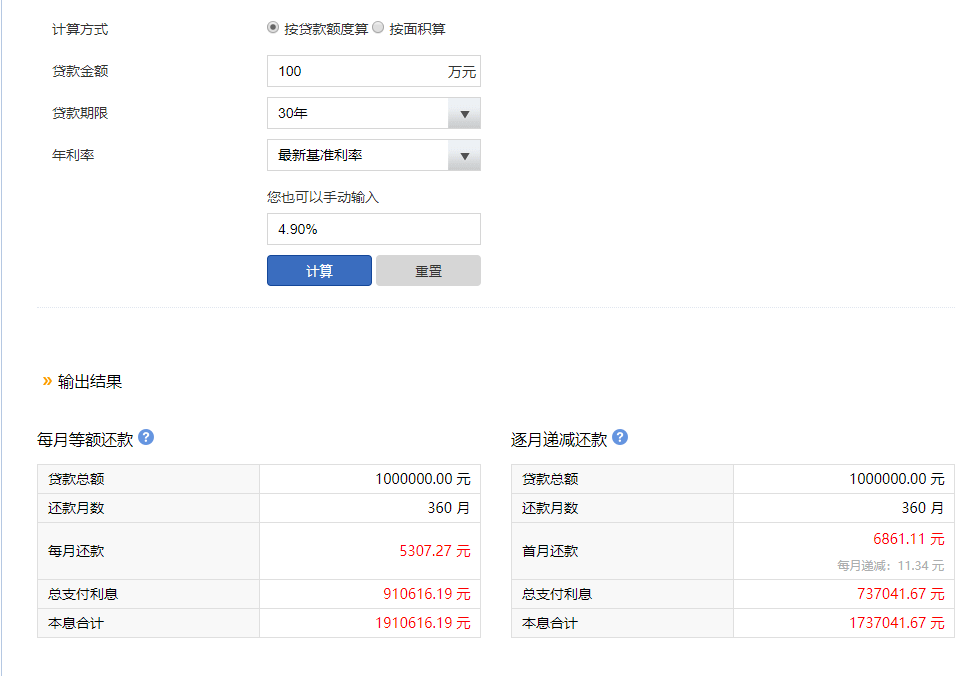Click the blue 计算 button
Viewport: 977px width, 676px height.
pos(319,270)
